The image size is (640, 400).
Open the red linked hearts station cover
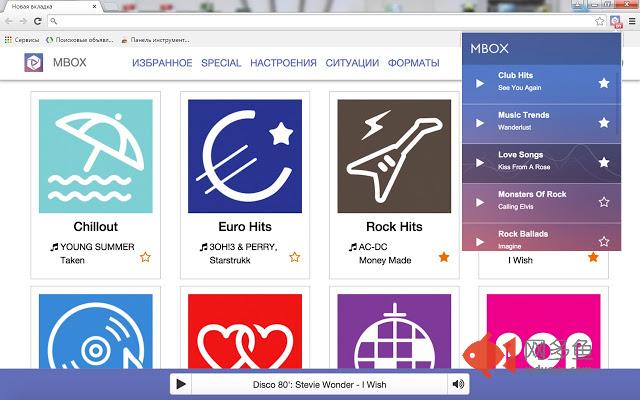(245, 331)
